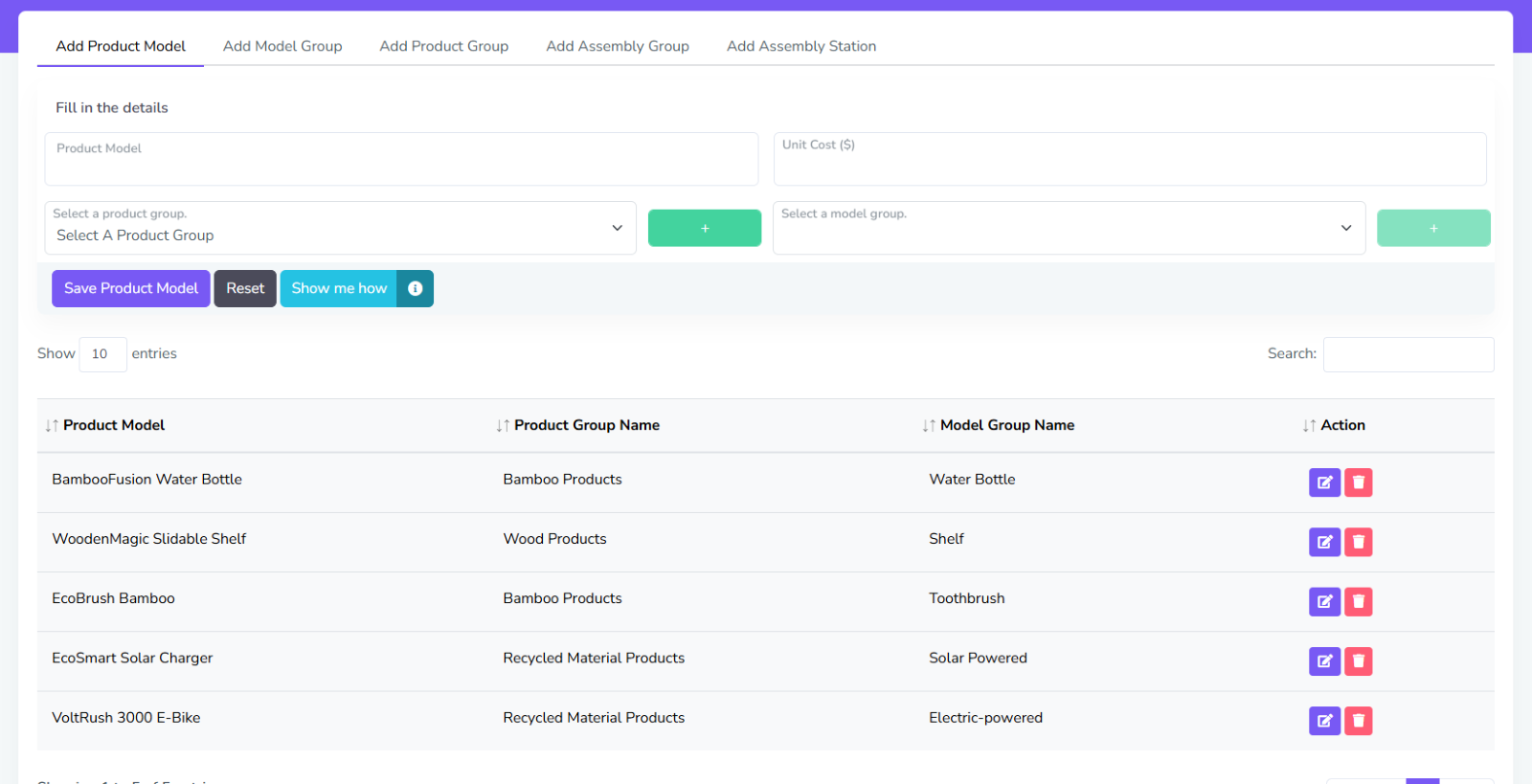Delete the EcoBrush Bamboo entry
This screenshot has height=784, width=1532.
click(x=1358, y=601)
